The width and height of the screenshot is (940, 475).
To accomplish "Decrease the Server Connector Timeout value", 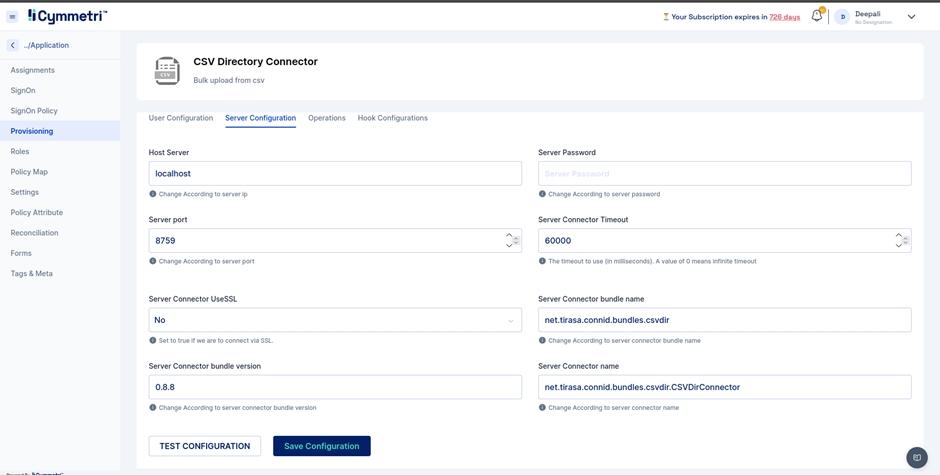I will point(899,245).
